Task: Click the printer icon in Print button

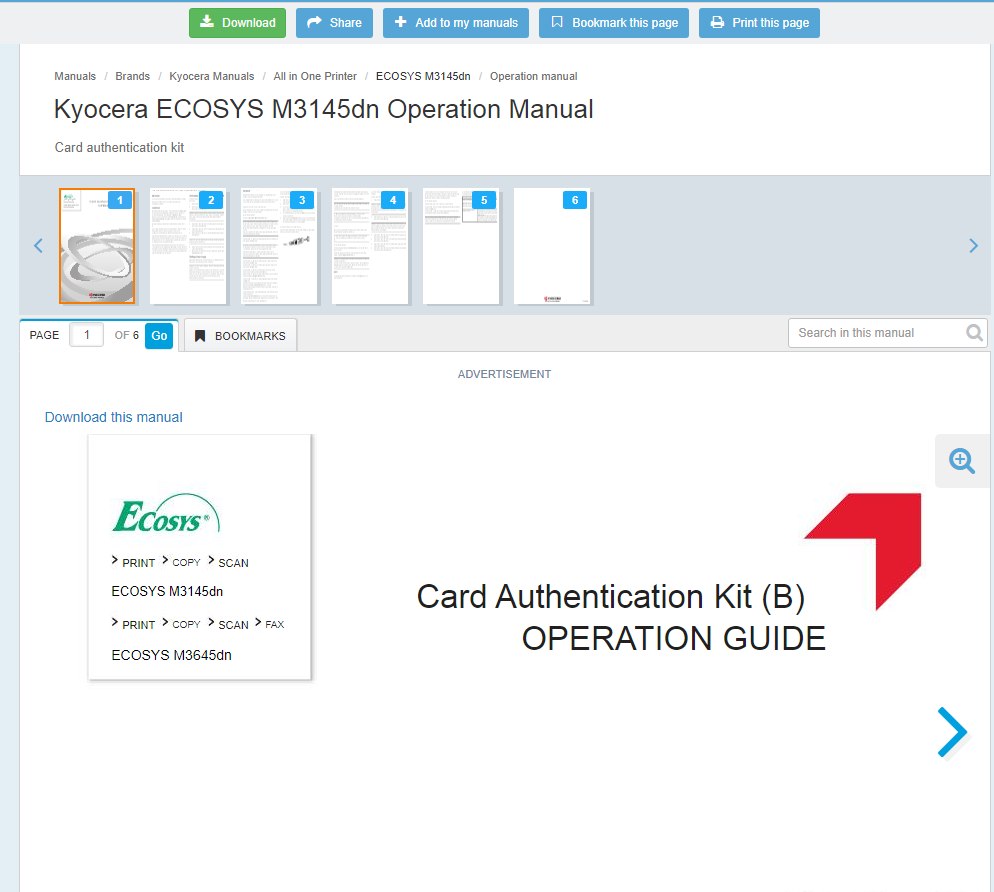Action: (x=717, y=22)
